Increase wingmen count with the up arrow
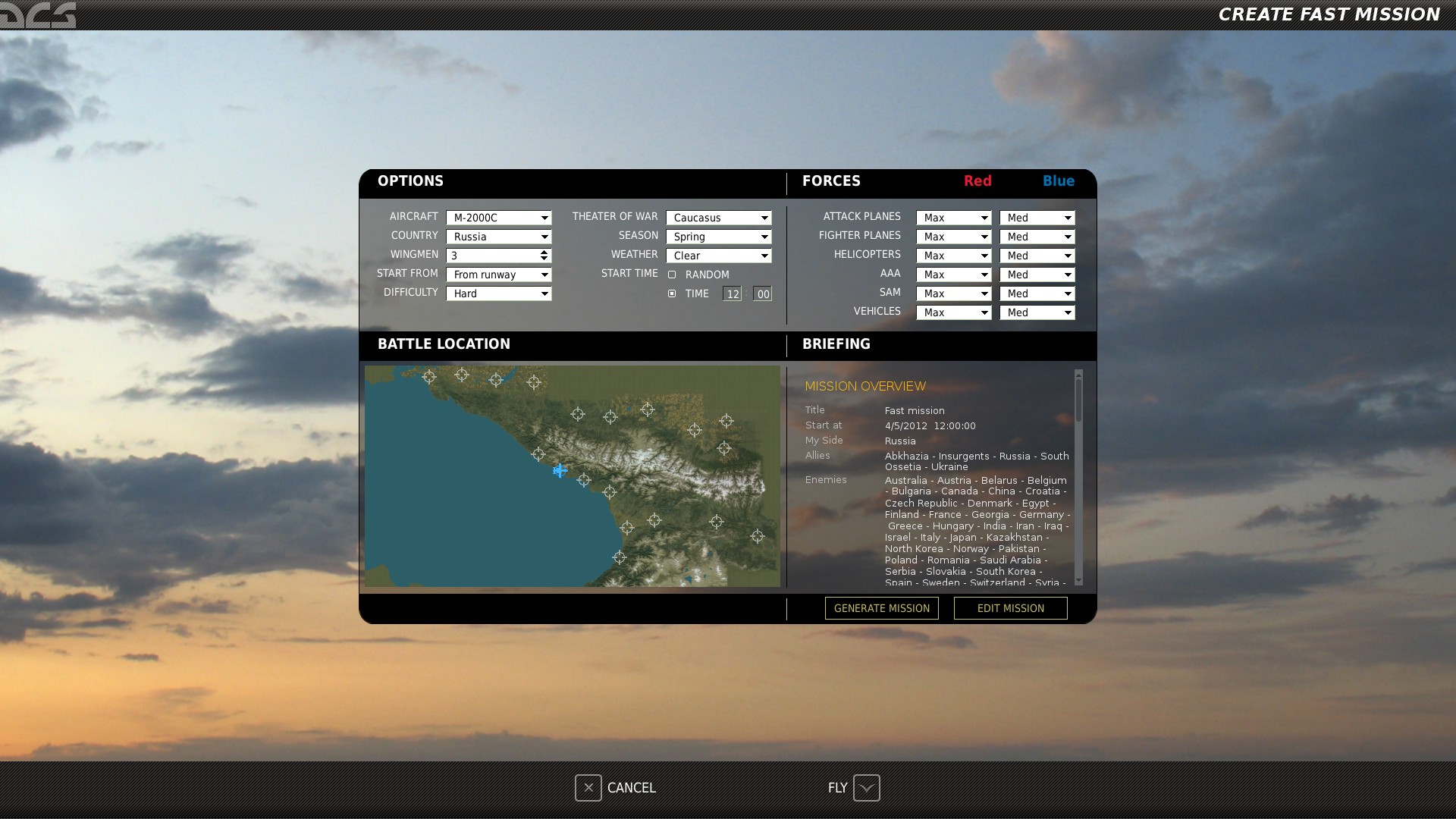 (544, 253)
